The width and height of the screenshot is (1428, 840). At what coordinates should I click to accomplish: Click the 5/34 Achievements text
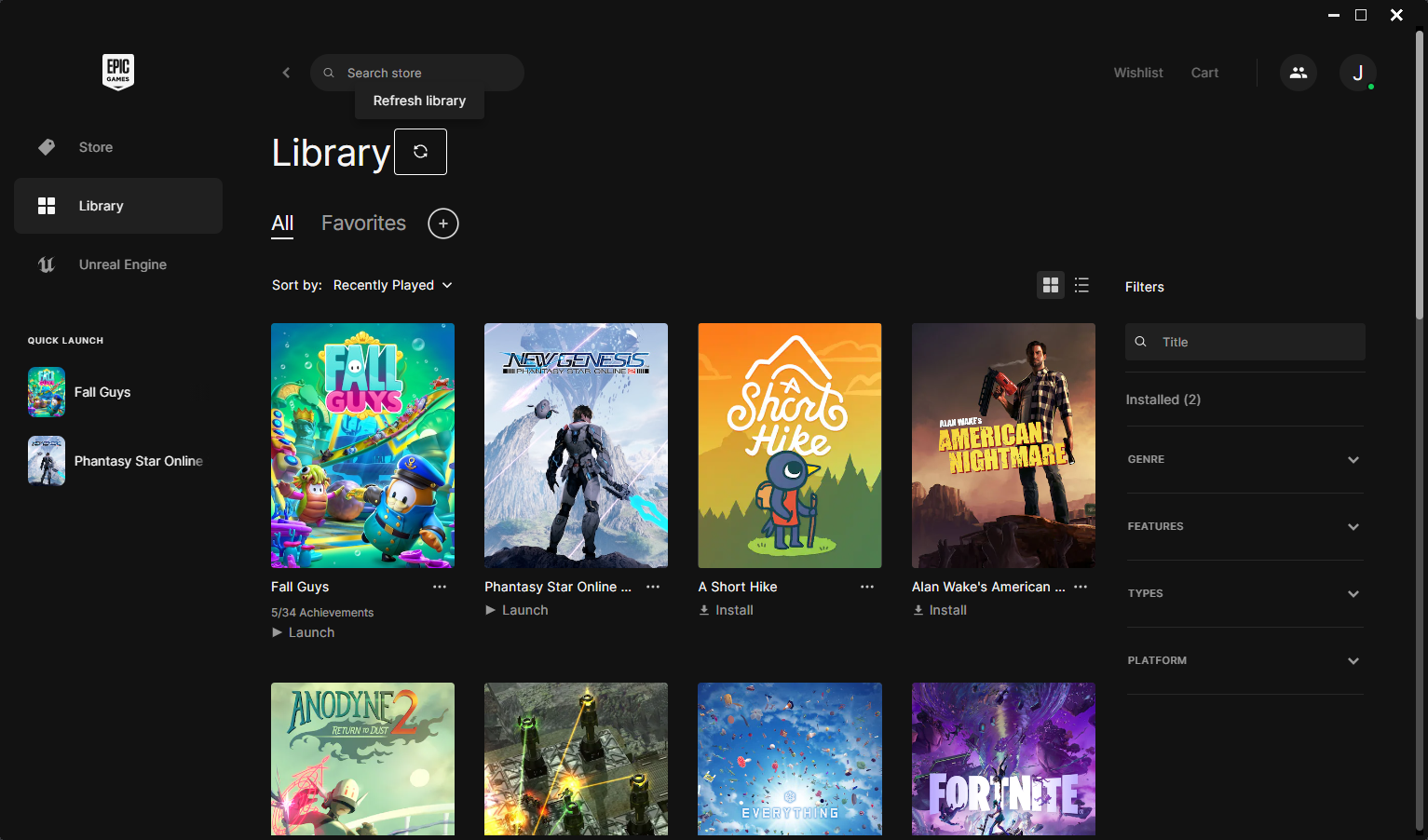322,613
